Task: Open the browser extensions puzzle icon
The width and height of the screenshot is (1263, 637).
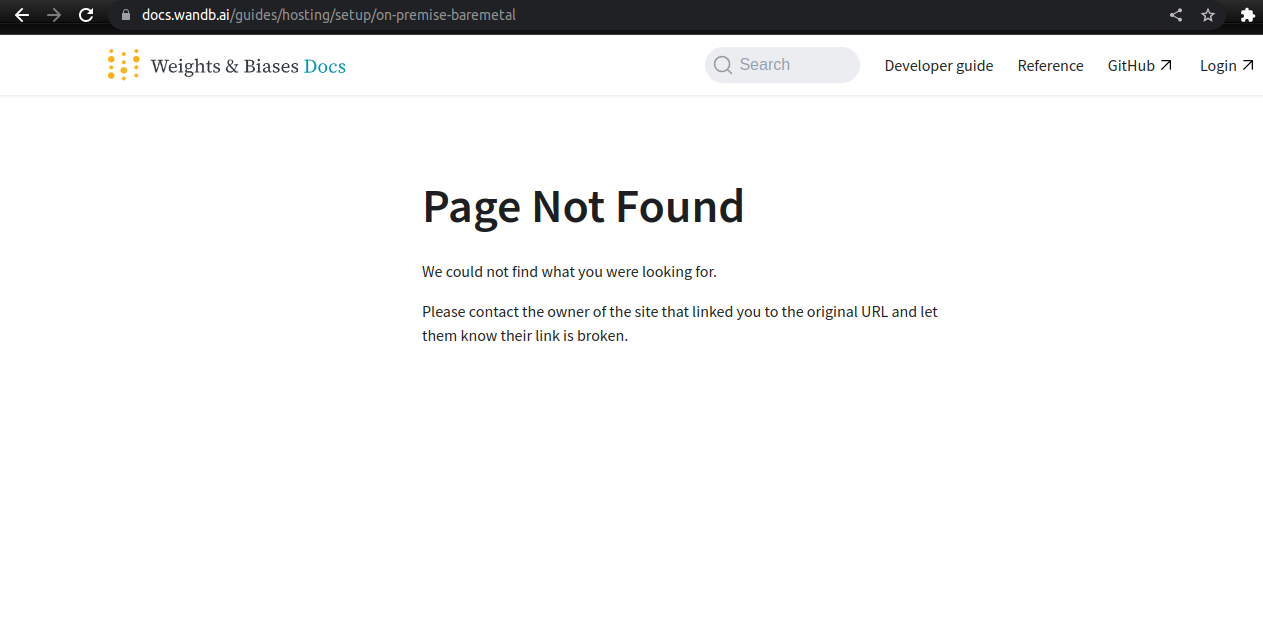Action: pos(1247,15)
